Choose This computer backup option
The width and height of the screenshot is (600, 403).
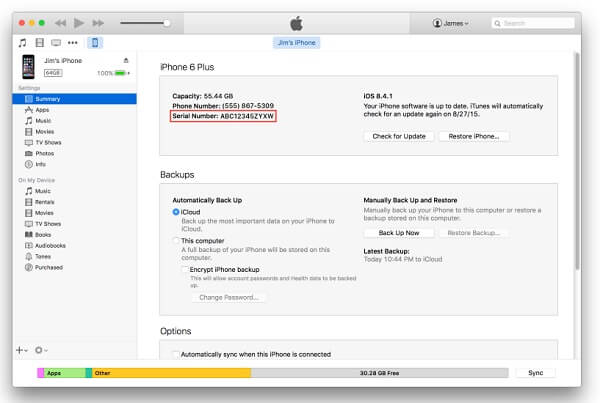(176, 241)
